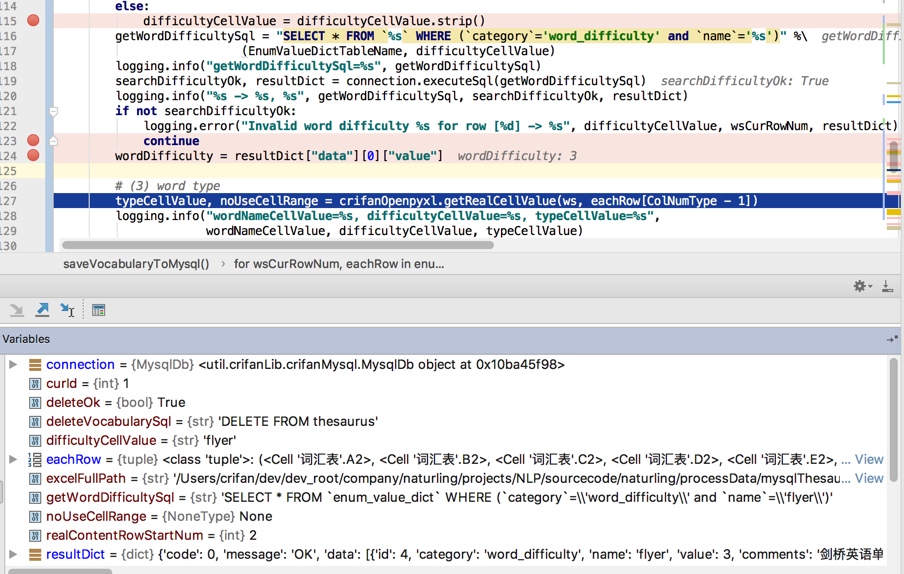This screenshot has height=574, width=904.
Task: Collapse the 'if not searchDifficultyOk' code fold
Action: tap(53, 111)
